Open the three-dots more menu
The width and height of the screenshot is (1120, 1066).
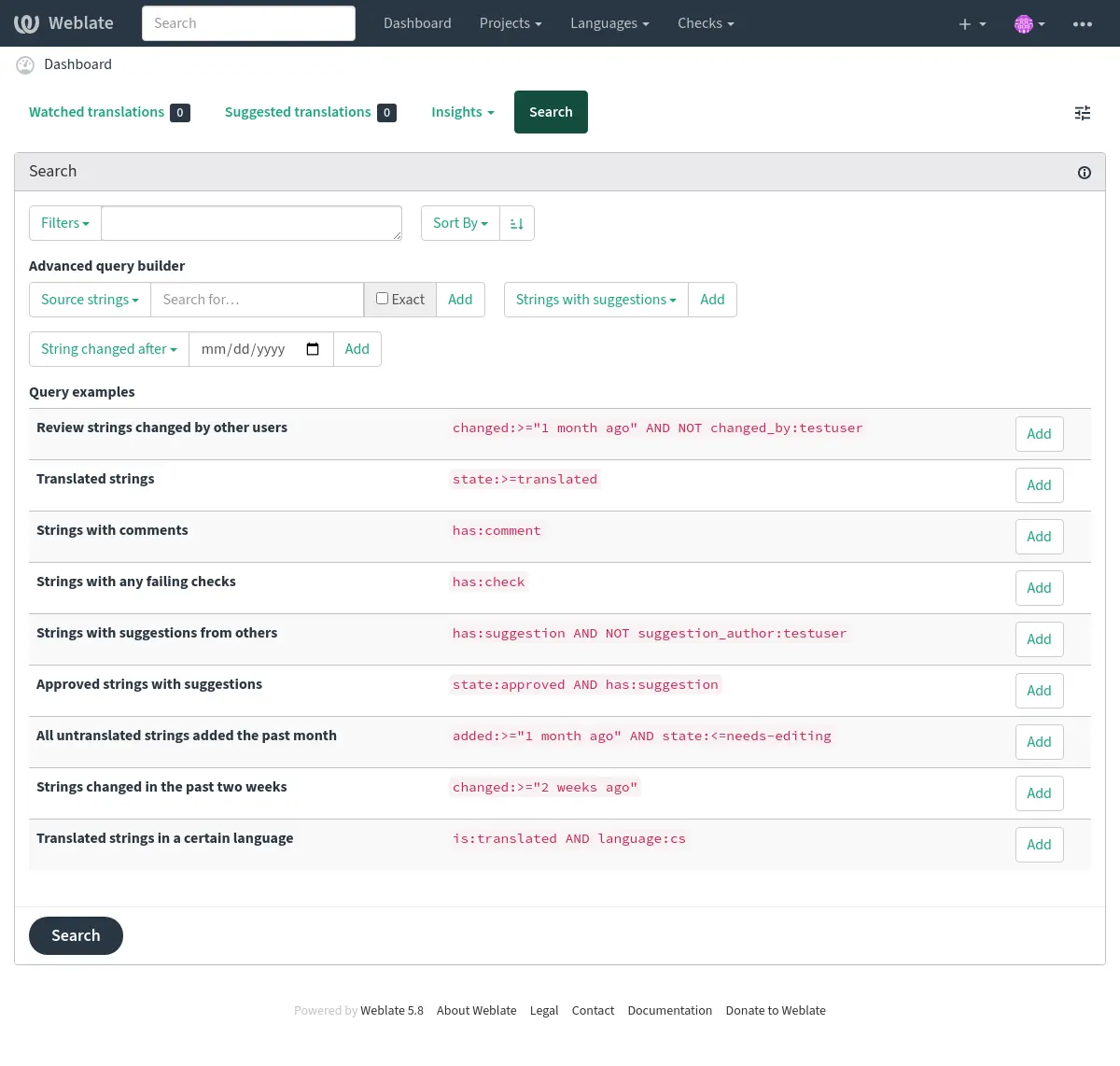click(1083, 23)
